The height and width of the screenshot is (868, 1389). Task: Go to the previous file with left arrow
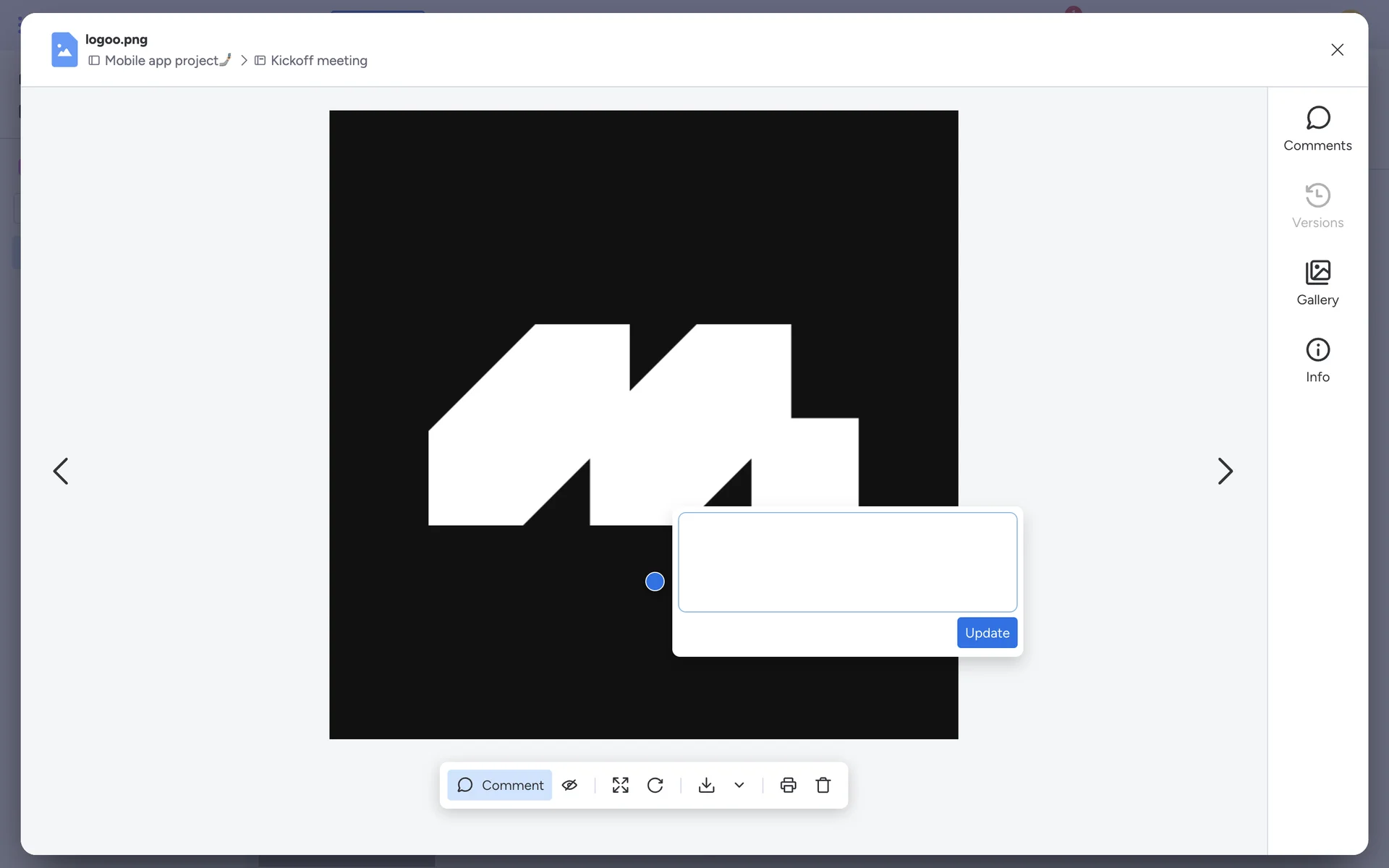(61, 471)
